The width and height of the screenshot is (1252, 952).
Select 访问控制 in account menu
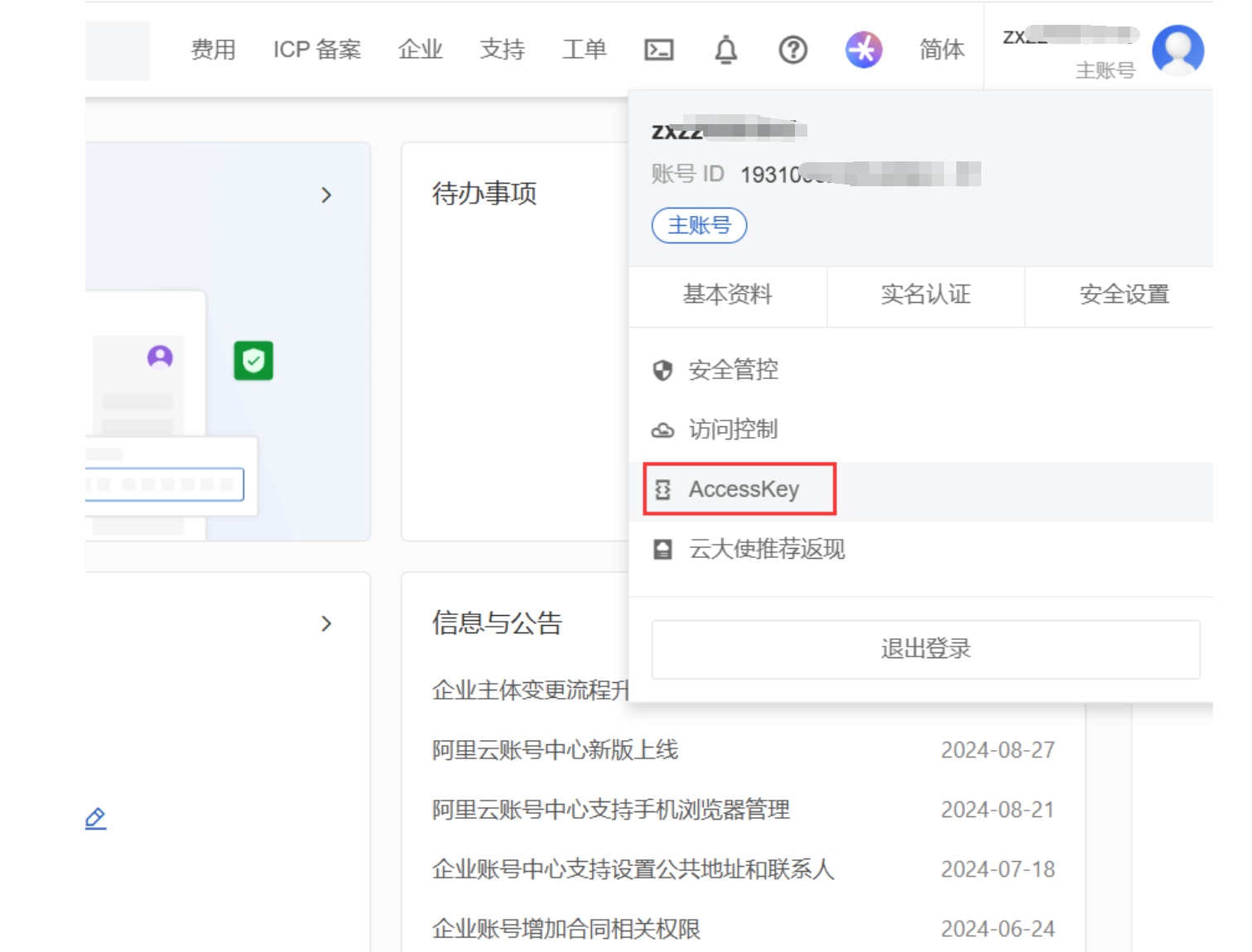(921, 430)
